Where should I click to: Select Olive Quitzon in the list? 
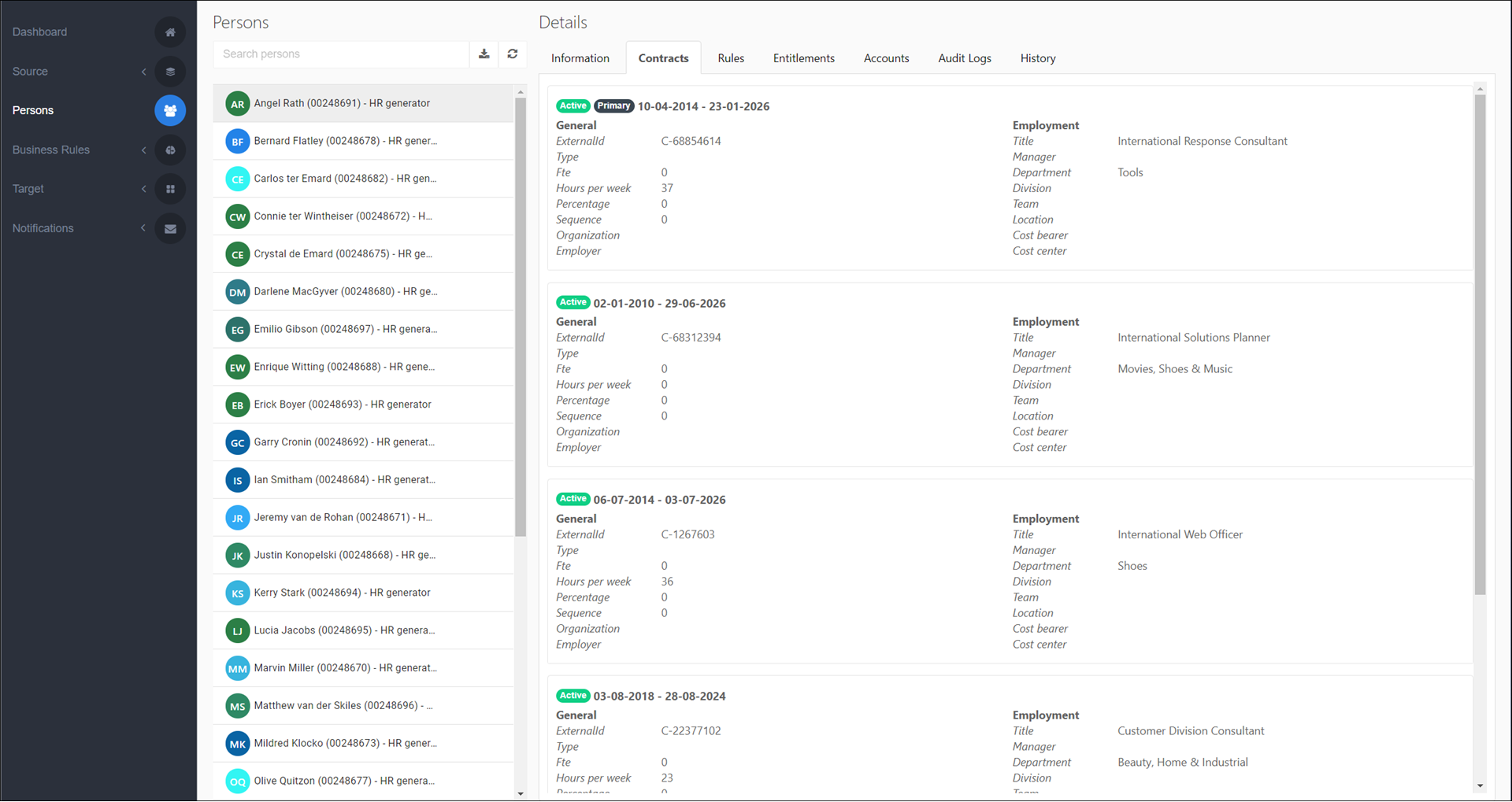pos(364,782)
